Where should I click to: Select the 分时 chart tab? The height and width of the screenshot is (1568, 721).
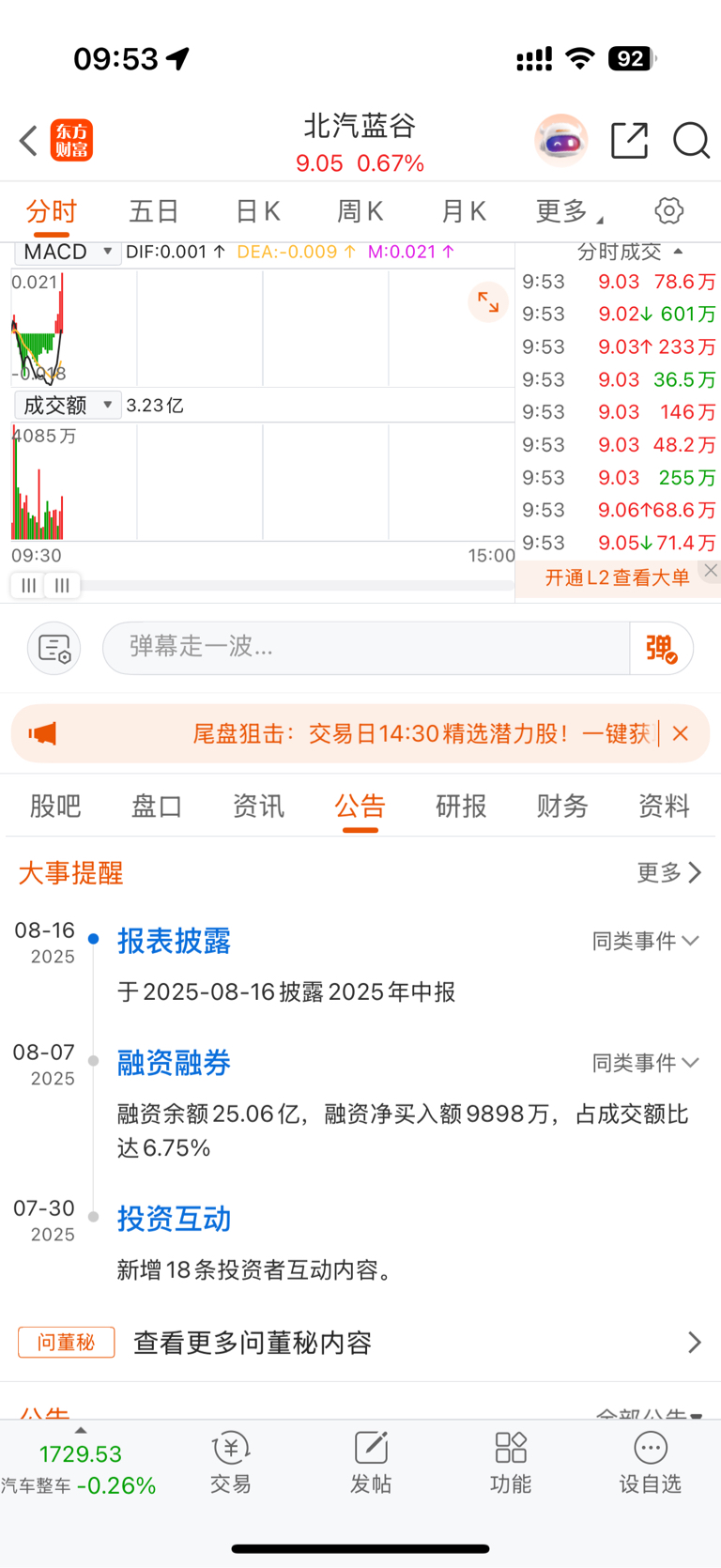[x=52, y=211]
